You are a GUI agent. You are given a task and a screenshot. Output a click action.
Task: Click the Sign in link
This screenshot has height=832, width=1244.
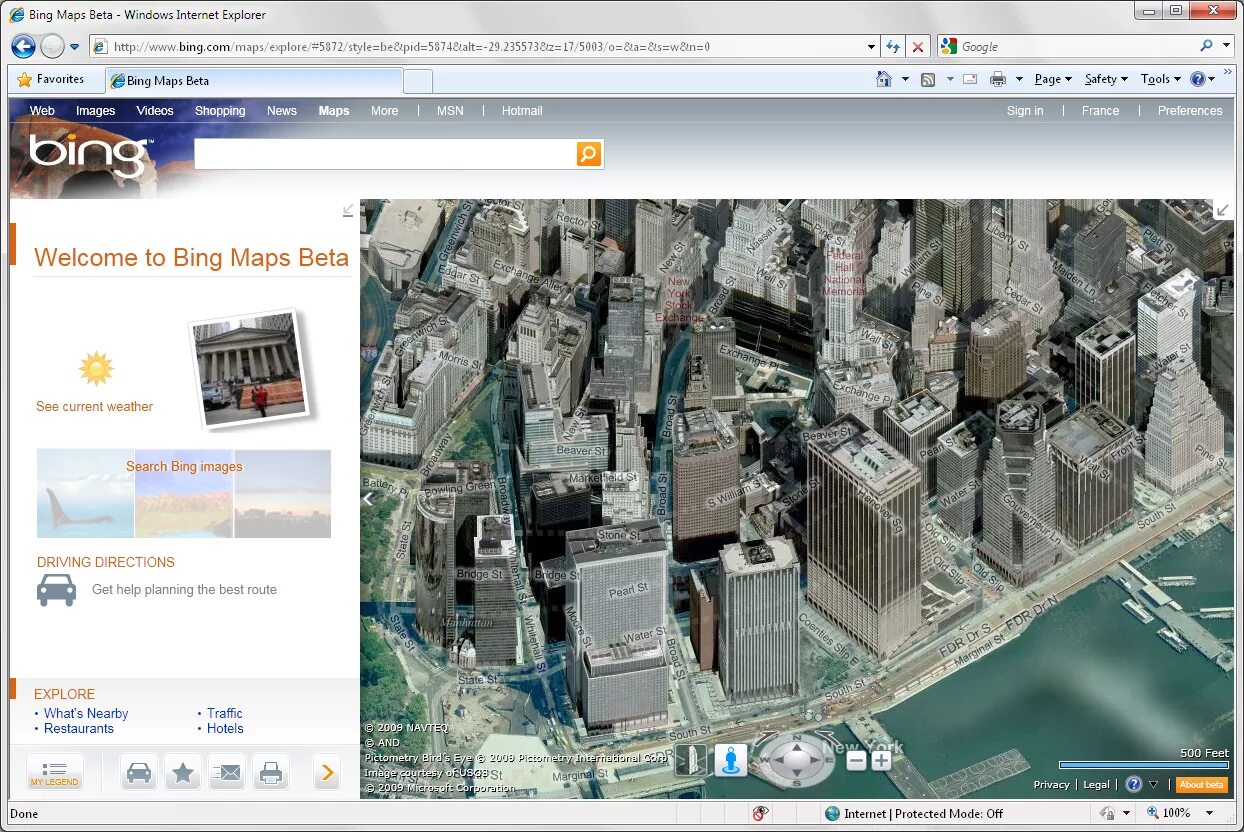click(1025, 111)
